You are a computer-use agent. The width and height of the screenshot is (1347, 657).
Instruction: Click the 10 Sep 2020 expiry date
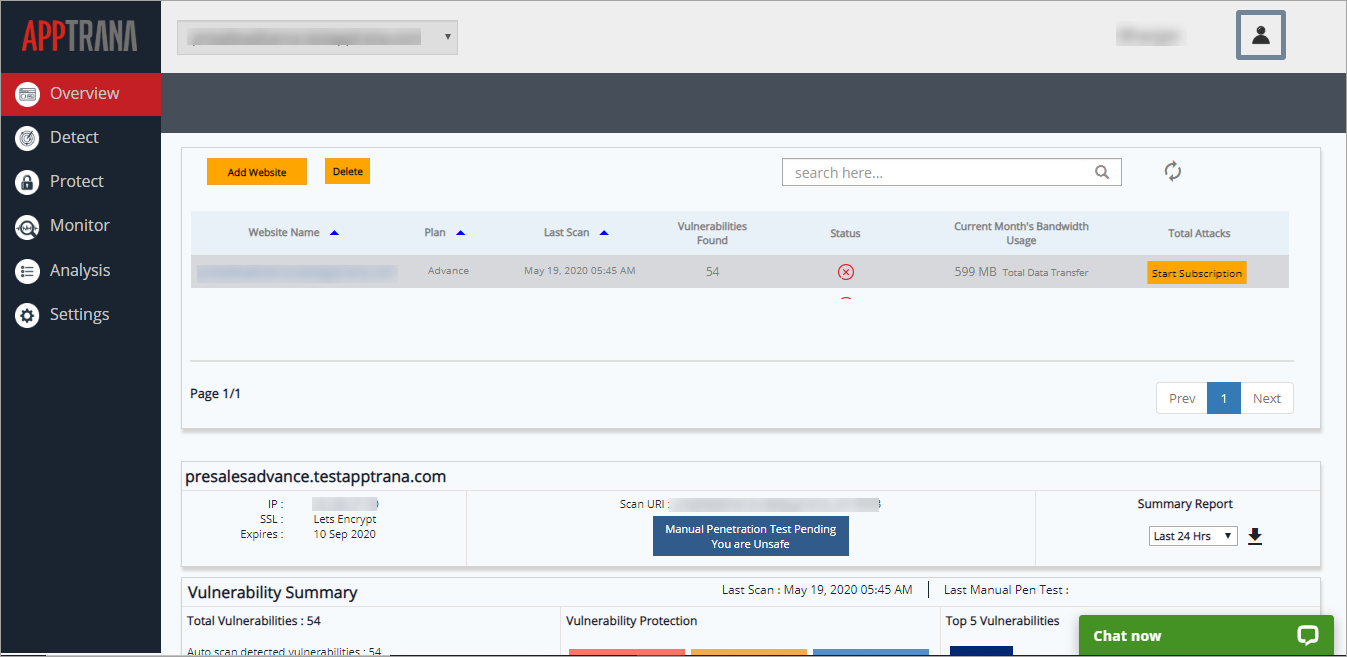pyautogui.click(x=344, y=534)
